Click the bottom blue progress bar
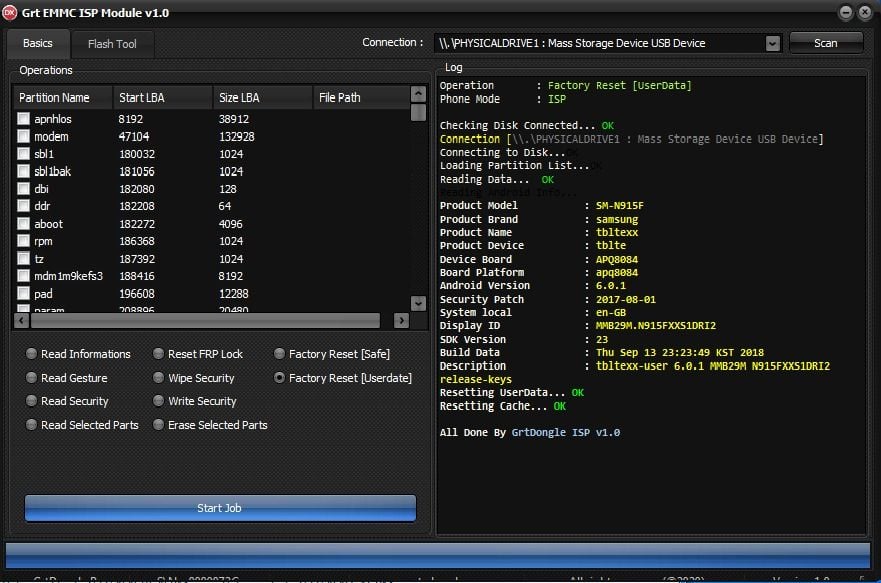The image size is (881, 583). [438, 555]
